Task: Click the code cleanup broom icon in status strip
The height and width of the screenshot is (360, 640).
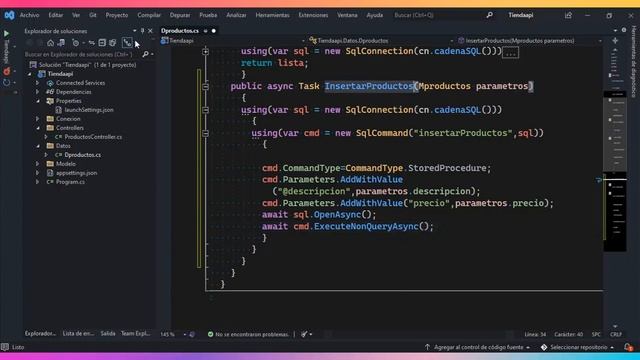Action: tap(304, 334)
